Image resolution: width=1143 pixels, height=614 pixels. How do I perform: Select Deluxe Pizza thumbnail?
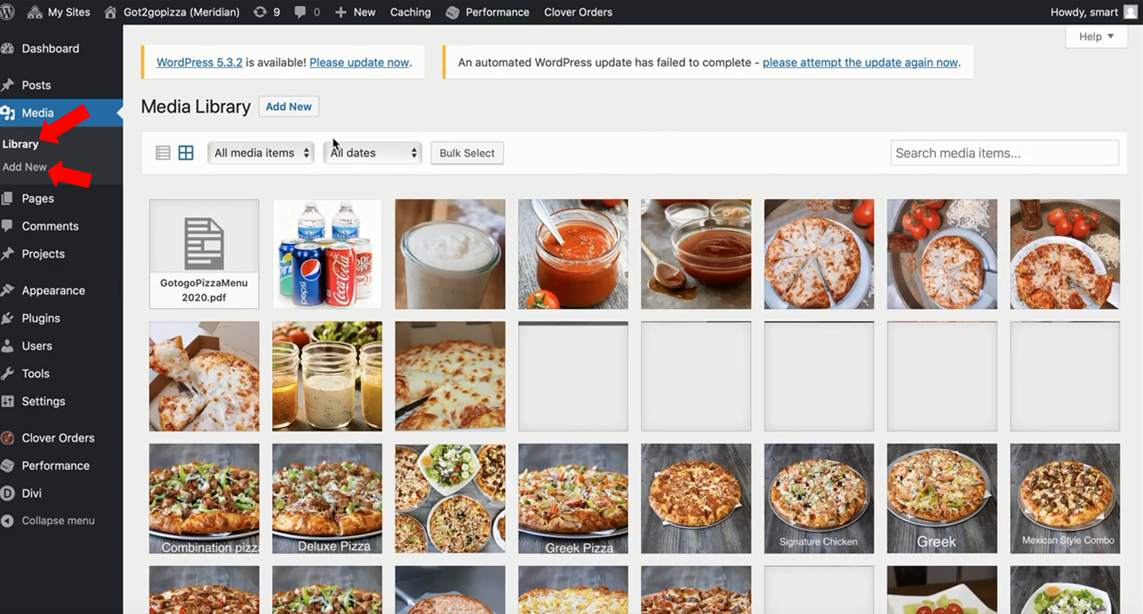[x=327, y=499]
